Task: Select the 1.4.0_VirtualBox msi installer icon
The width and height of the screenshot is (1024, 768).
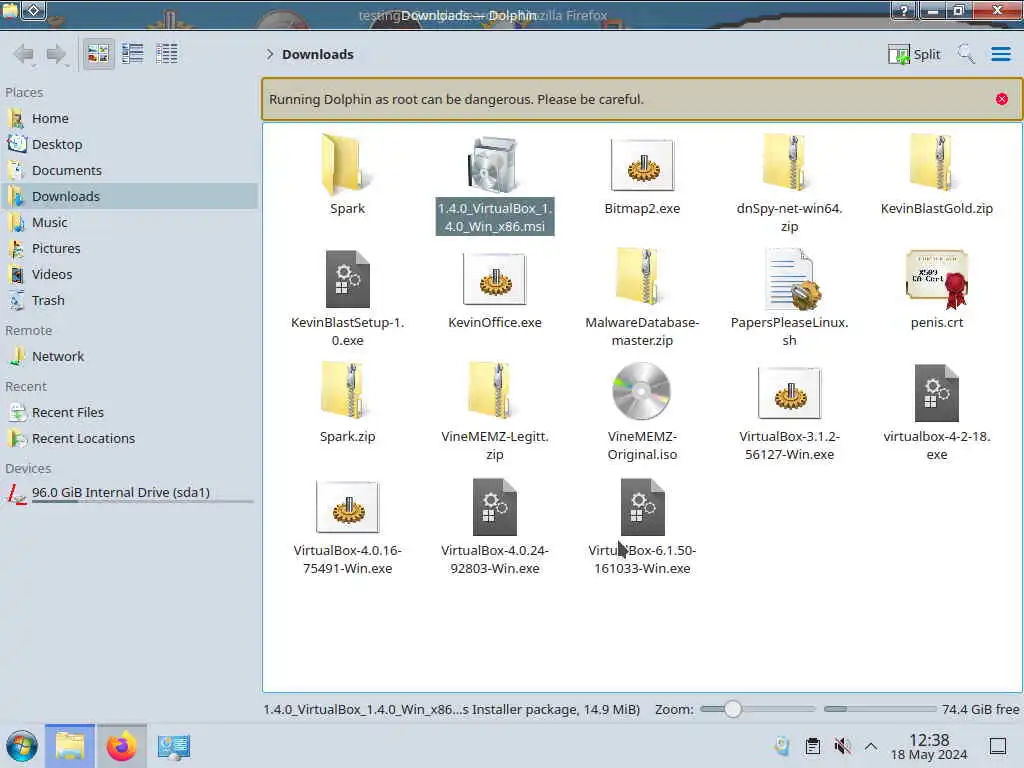Action: (x=494, y=165)
